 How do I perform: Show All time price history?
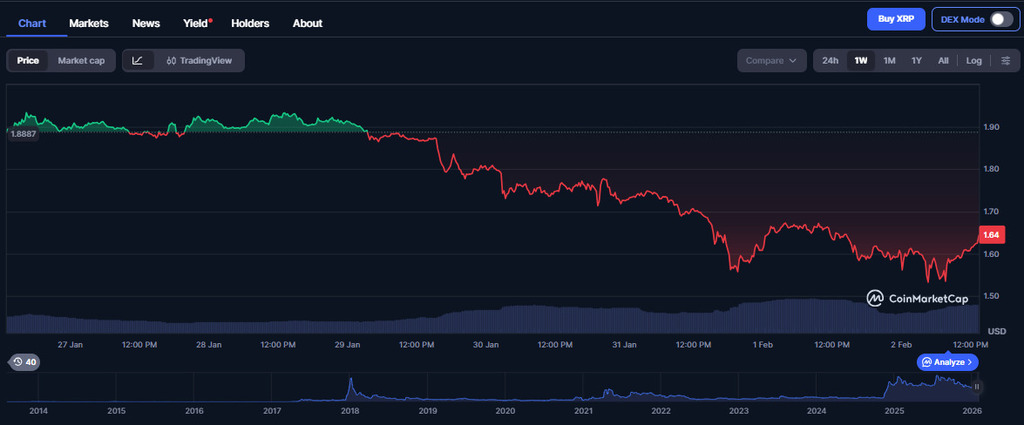point(943,61)
